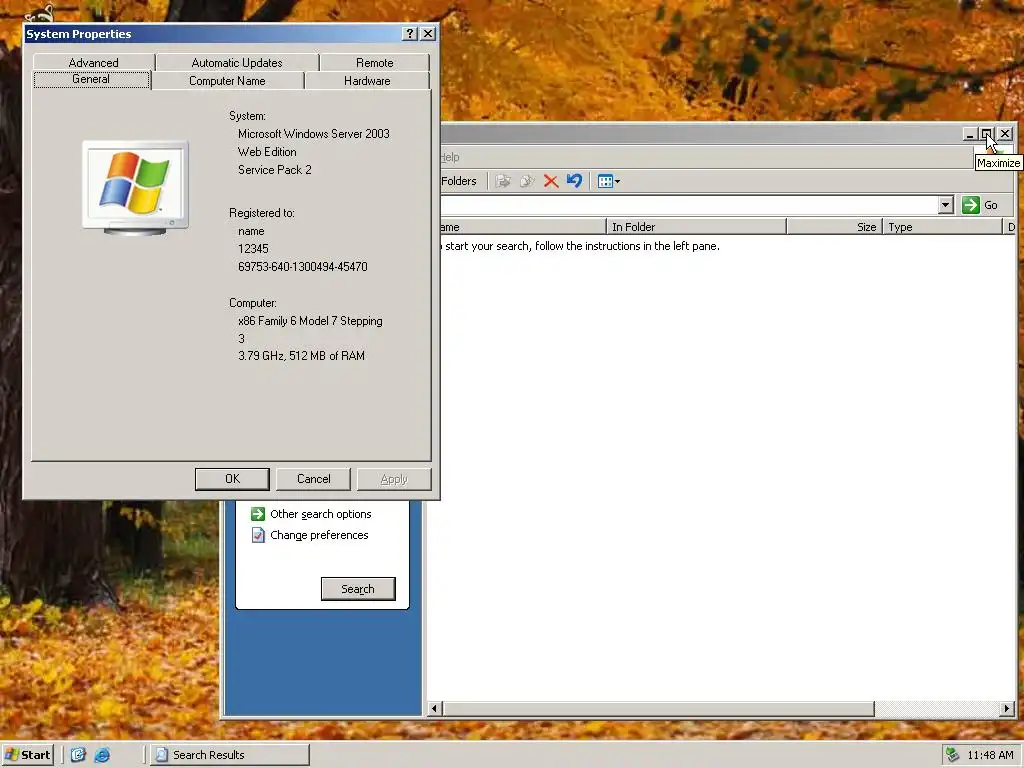Click the Windows logo monitor image
The width and height of the screenshot is (1024, 768).
pyautogui.click(x=135, y=188)
